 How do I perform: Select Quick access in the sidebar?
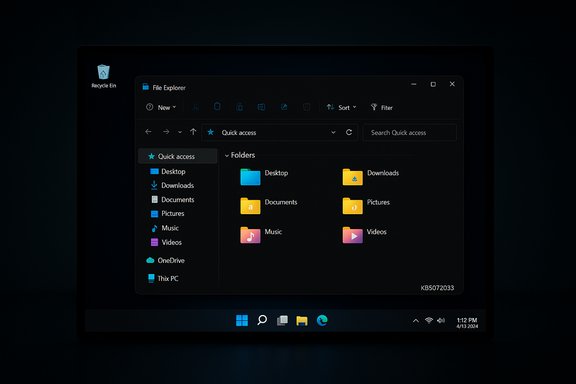[178, 156]
